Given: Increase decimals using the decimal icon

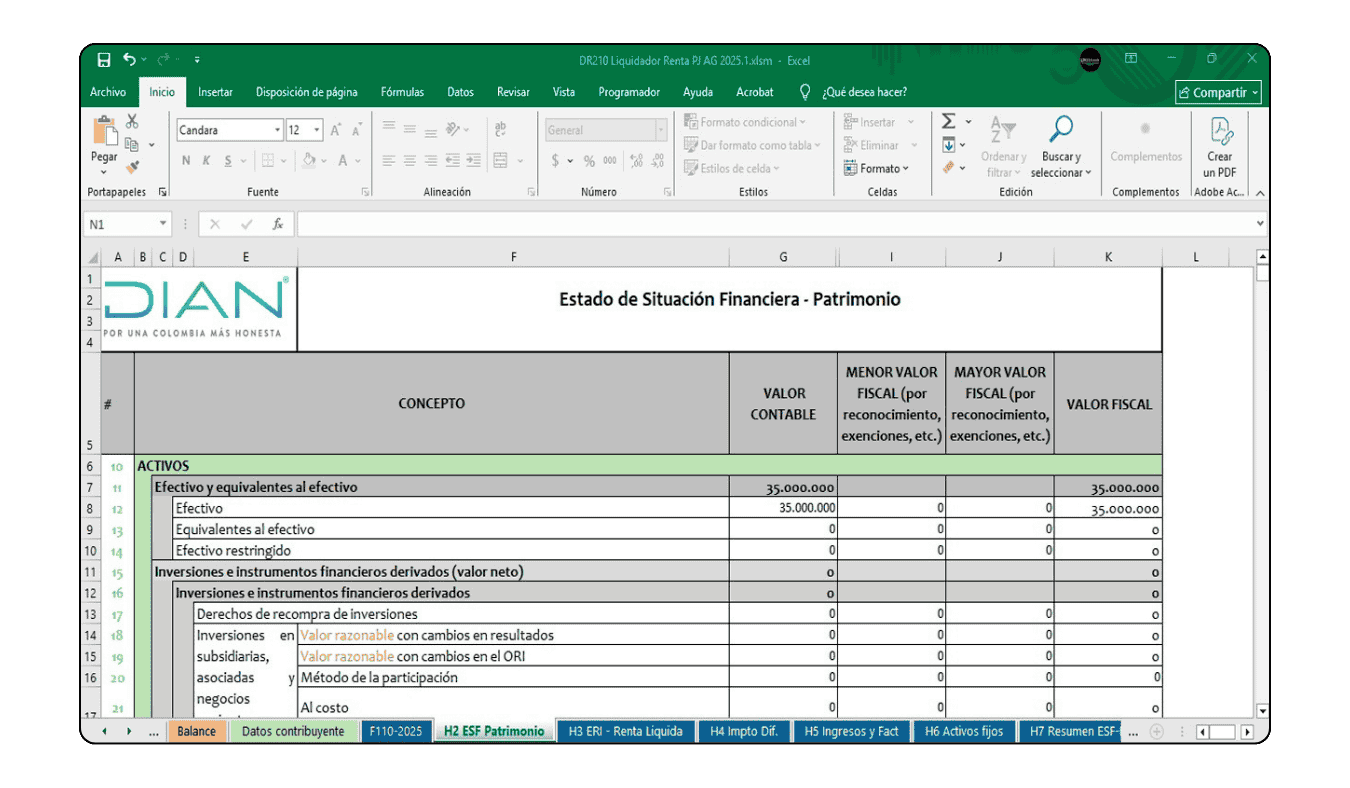Looking at the screenshot, I should click(637, 160).
